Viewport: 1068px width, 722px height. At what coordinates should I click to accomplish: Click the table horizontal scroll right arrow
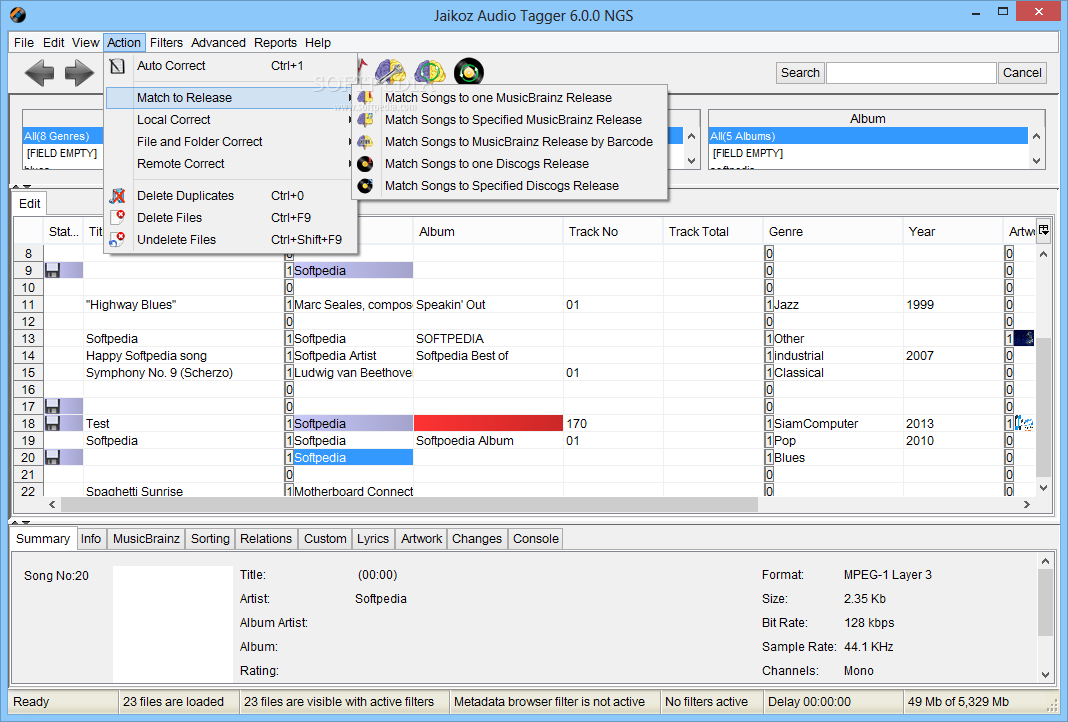1026,505
